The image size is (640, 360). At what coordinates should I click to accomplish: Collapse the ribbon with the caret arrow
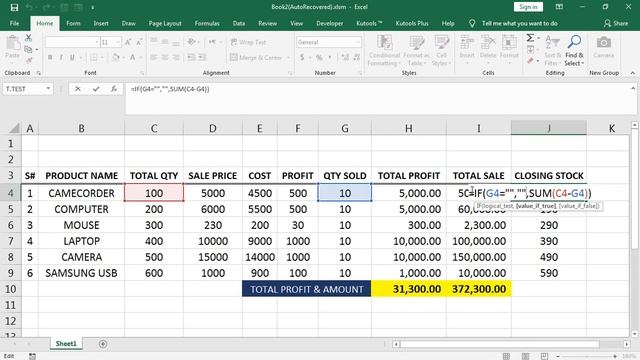coord(633,73)
